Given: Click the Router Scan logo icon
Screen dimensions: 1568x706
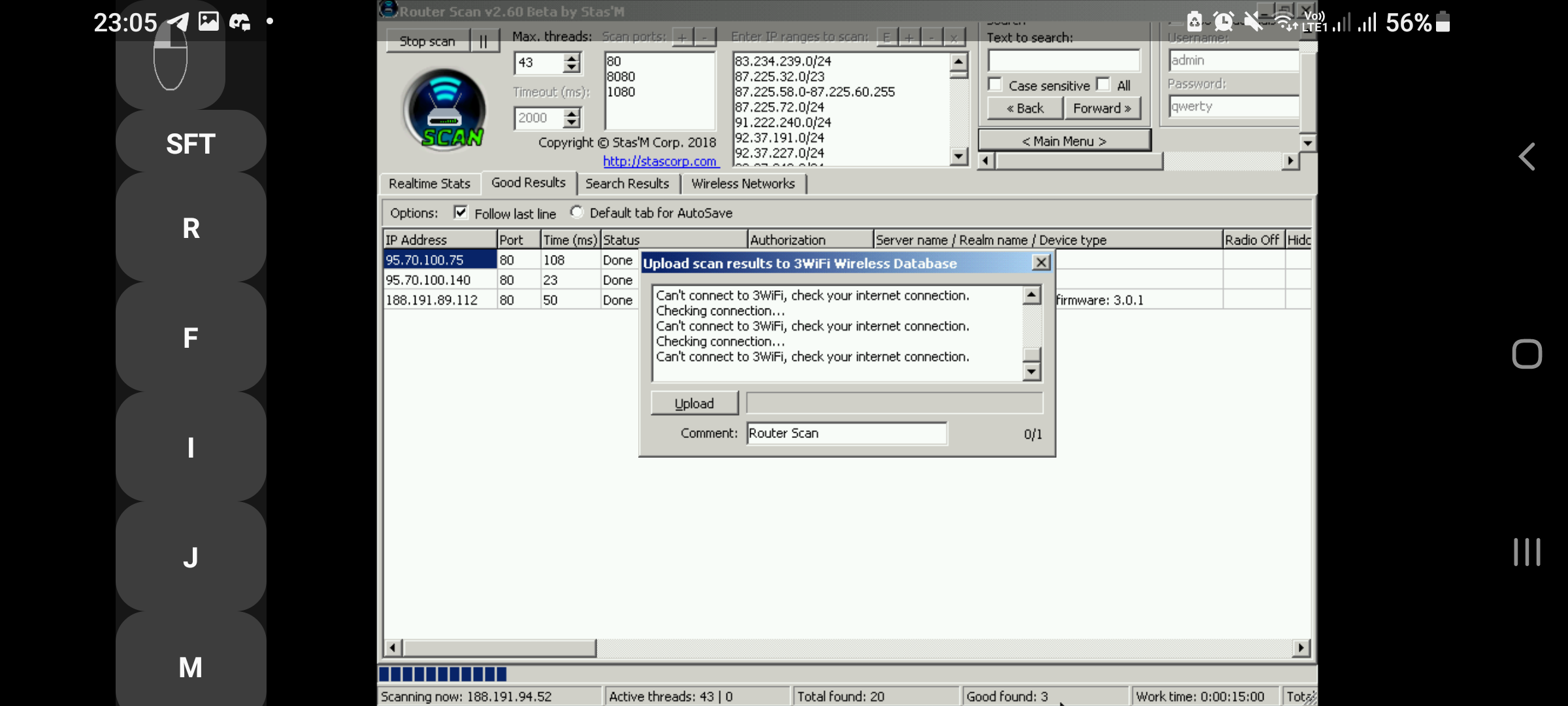Looking at the screenshot, I should coord(444,109).
